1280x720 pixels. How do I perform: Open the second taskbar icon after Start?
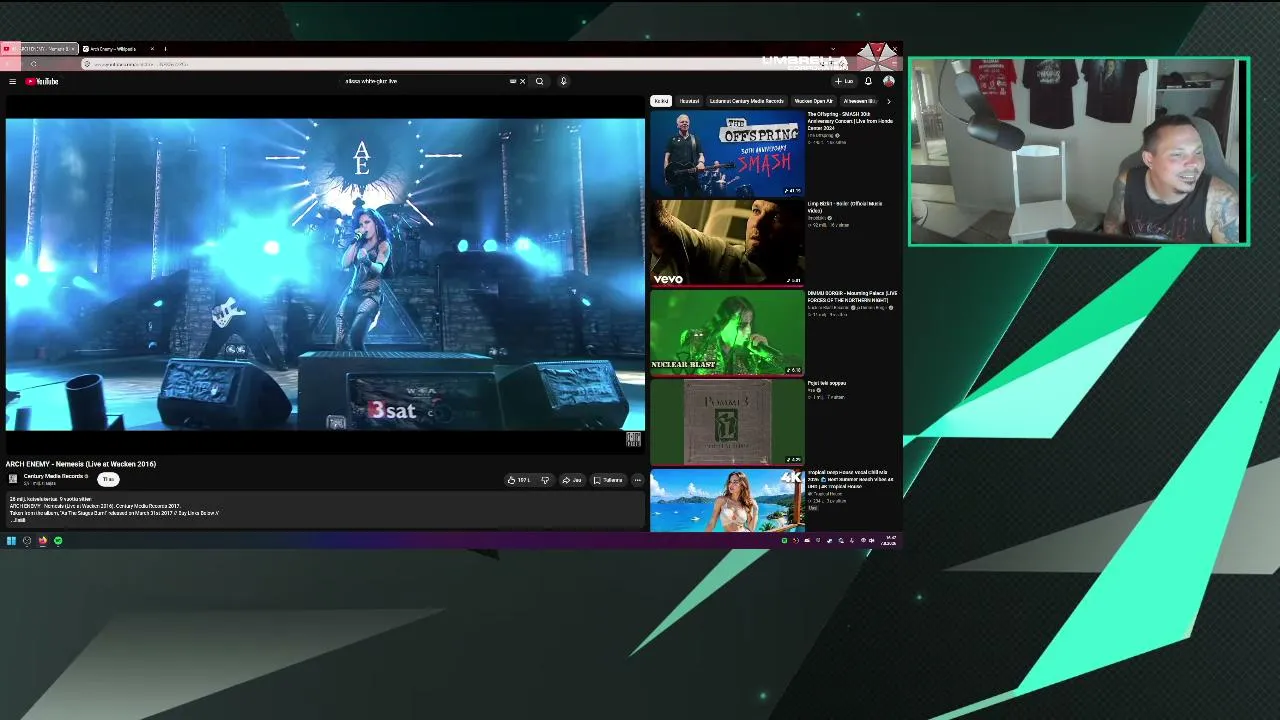27,541
